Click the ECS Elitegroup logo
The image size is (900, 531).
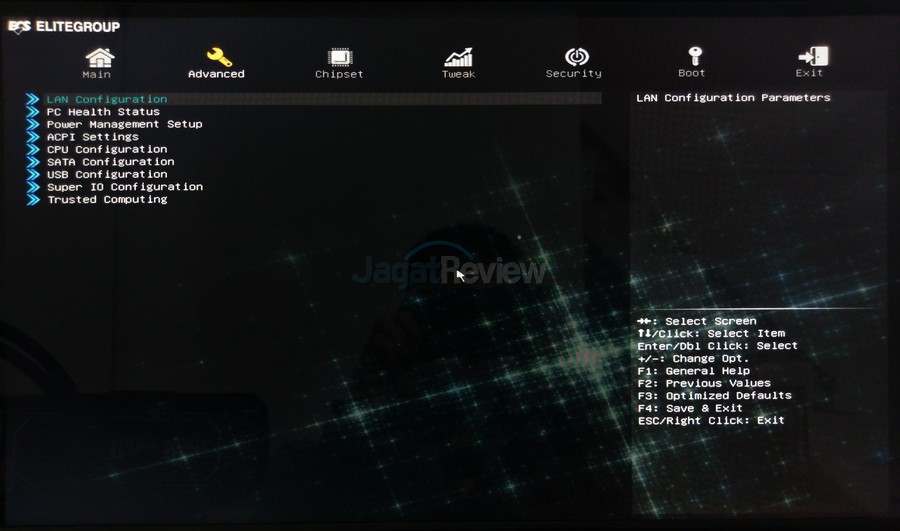pyautogui.click(x=64, y=27)
